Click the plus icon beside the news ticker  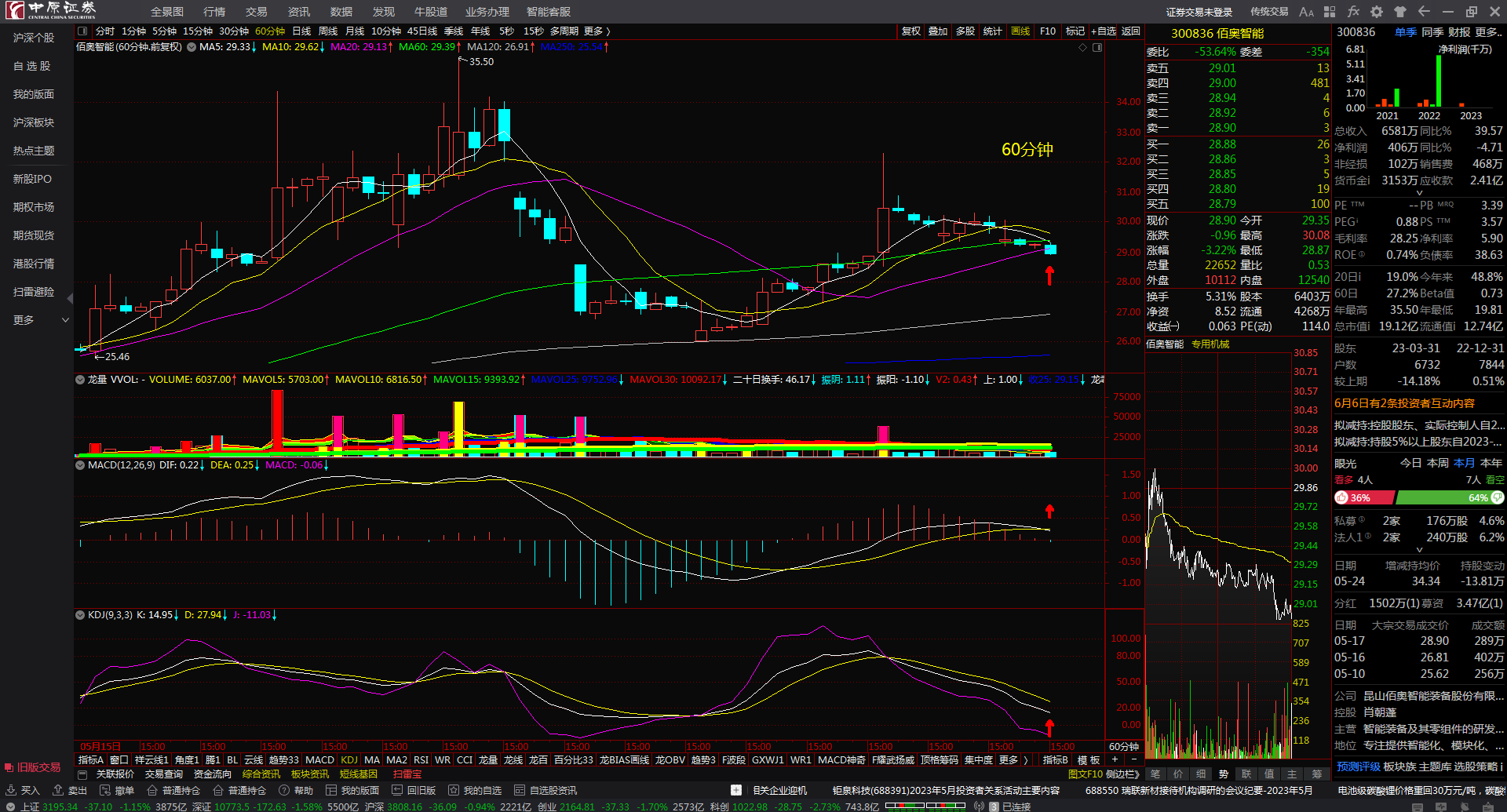[x=735, y=790]
